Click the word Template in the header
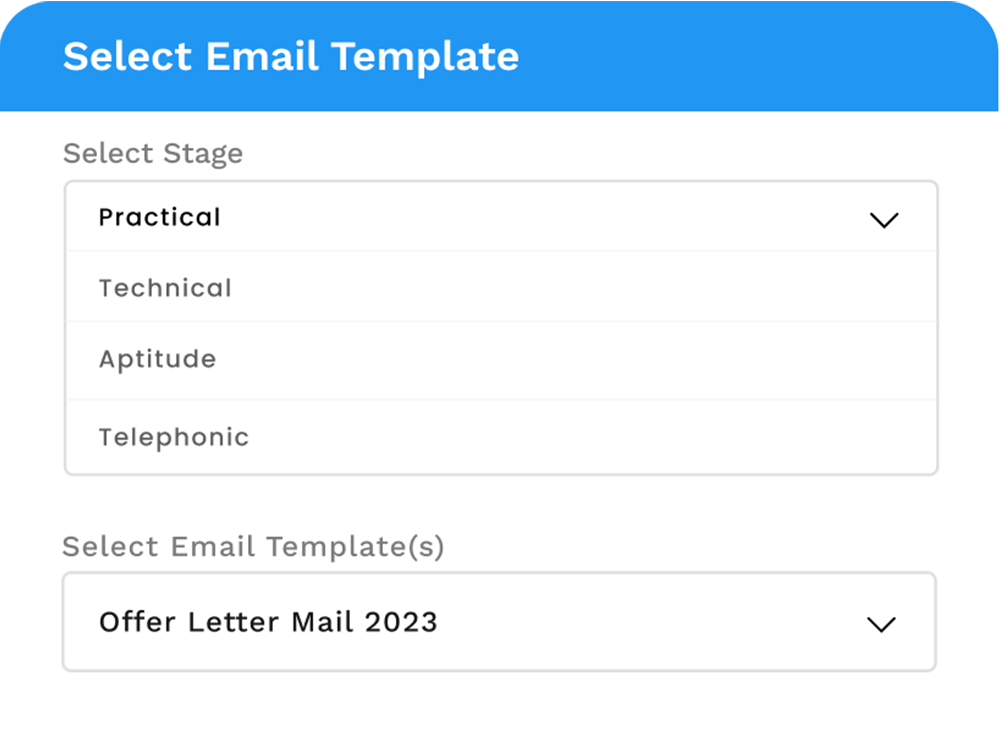Screen dimensions: 1000x741 425,56
